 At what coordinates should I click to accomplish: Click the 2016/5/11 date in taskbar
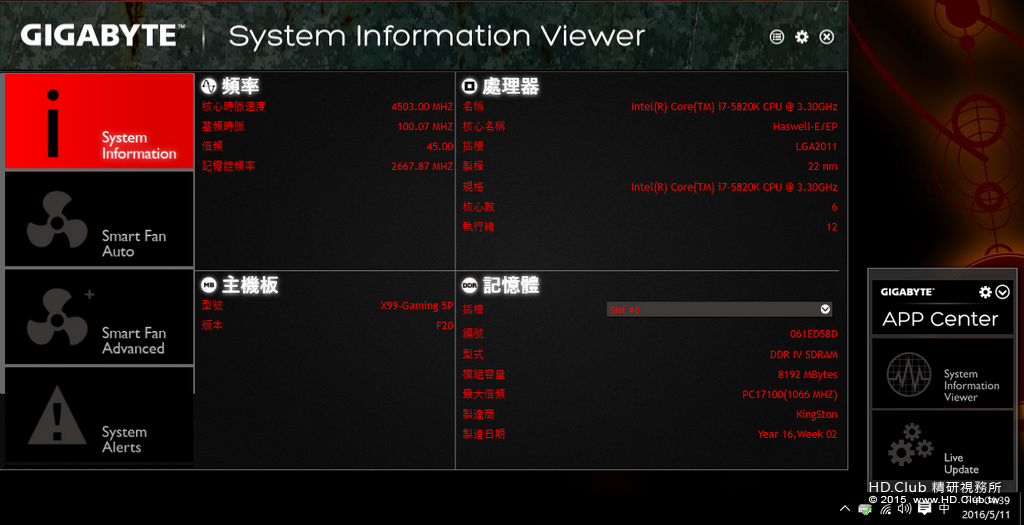985,515
